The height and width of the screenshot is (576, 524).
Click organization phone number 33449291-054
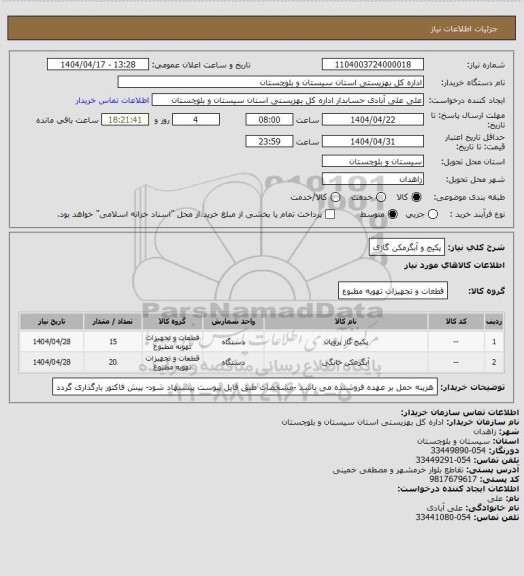[443, 460]
